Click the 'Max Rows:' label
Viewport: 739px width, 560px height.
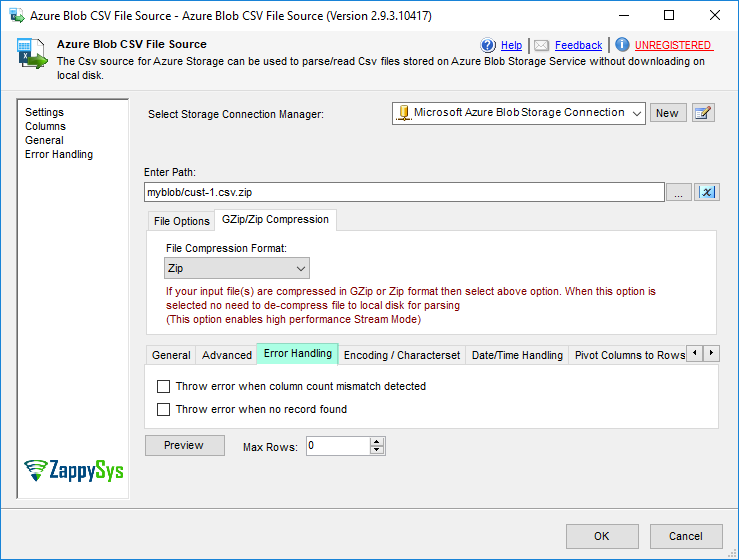(270, 447)
